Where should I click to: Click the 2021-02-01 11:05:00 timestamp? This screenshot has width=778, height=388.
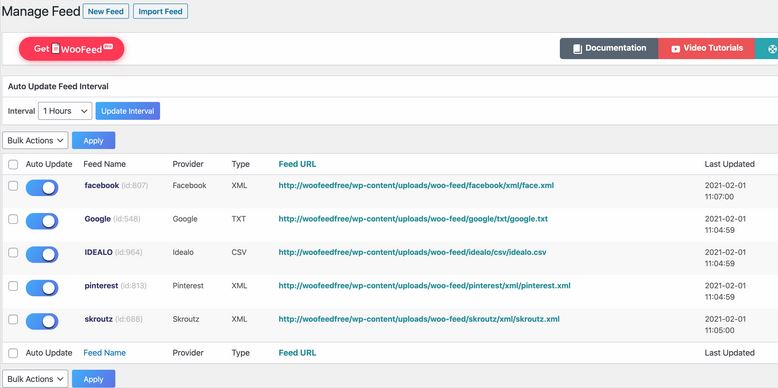click(x=725, y=324)
